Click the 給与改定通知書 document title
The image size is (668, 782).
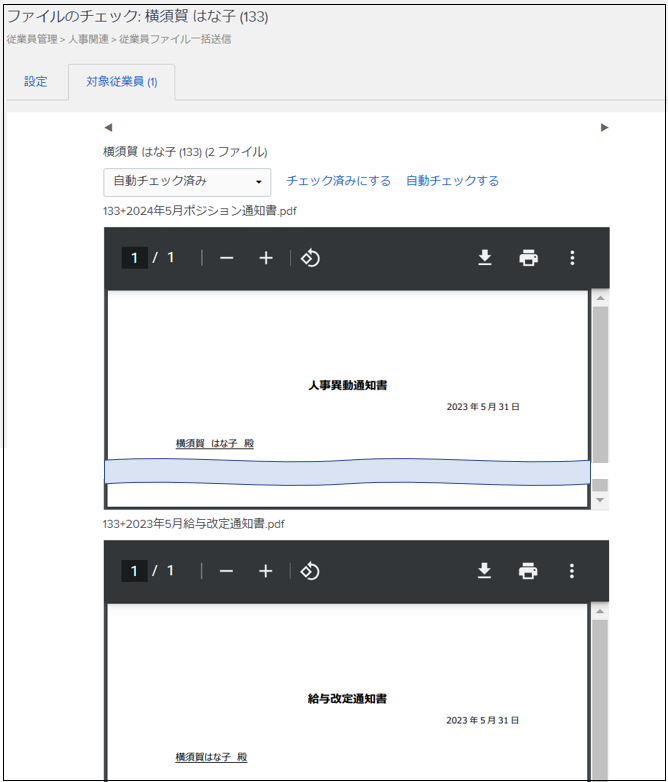(347, 698)
